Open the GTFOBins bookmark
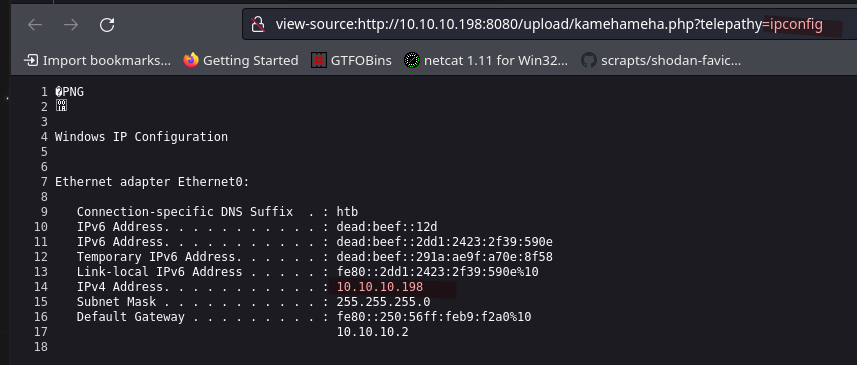Image resolution: width=857 pixels, height=365 pixels. pyautogui.click(x=351, y=60)
